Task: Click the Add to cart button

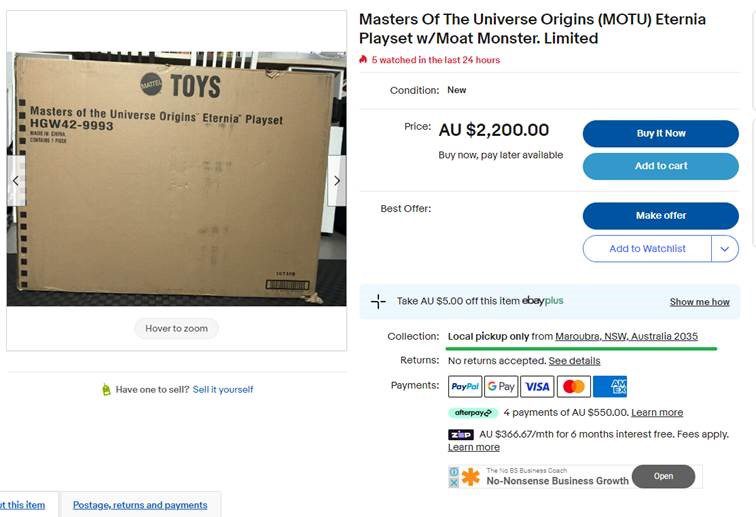Action: tap(661, 166)
